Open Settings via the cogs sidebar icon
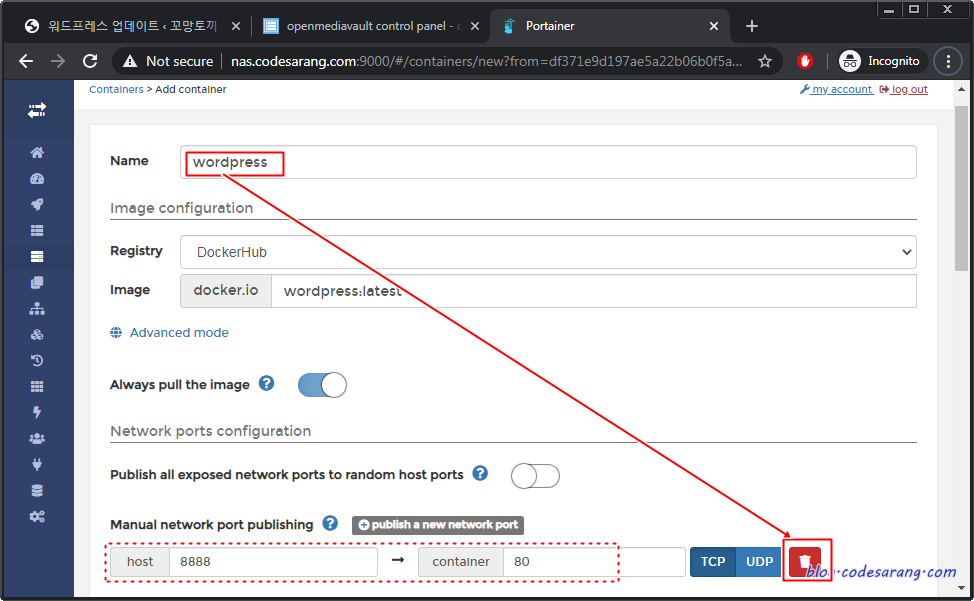Viewport: 974px width, 601px height. (37, 517)
